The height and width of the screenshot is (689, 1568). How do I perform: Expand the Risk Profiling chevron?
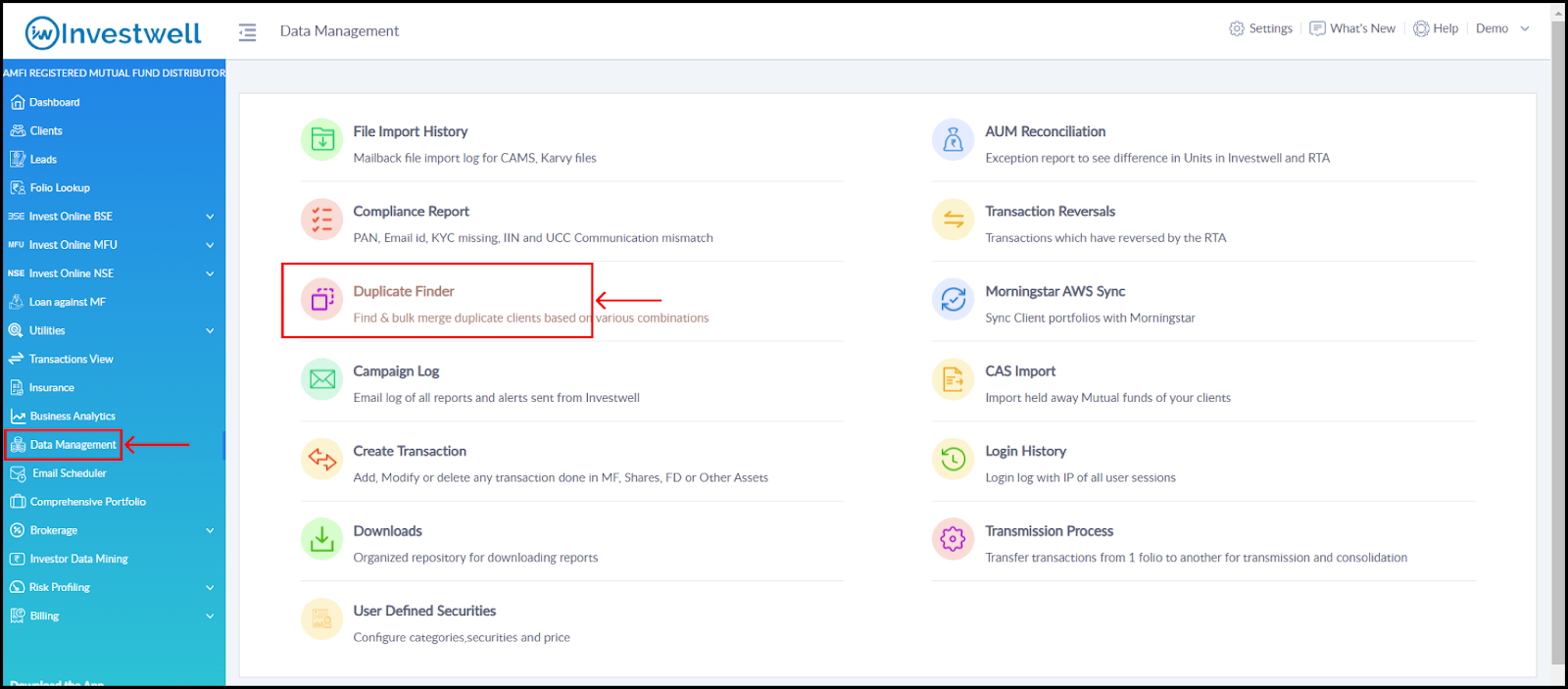click(x=210, y=588)
